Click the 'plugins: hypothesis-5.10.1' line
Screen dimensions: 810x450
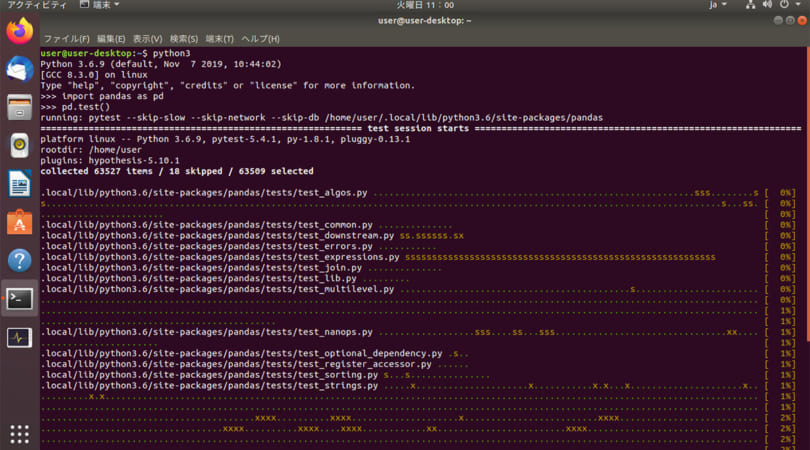tap(110, 161)
